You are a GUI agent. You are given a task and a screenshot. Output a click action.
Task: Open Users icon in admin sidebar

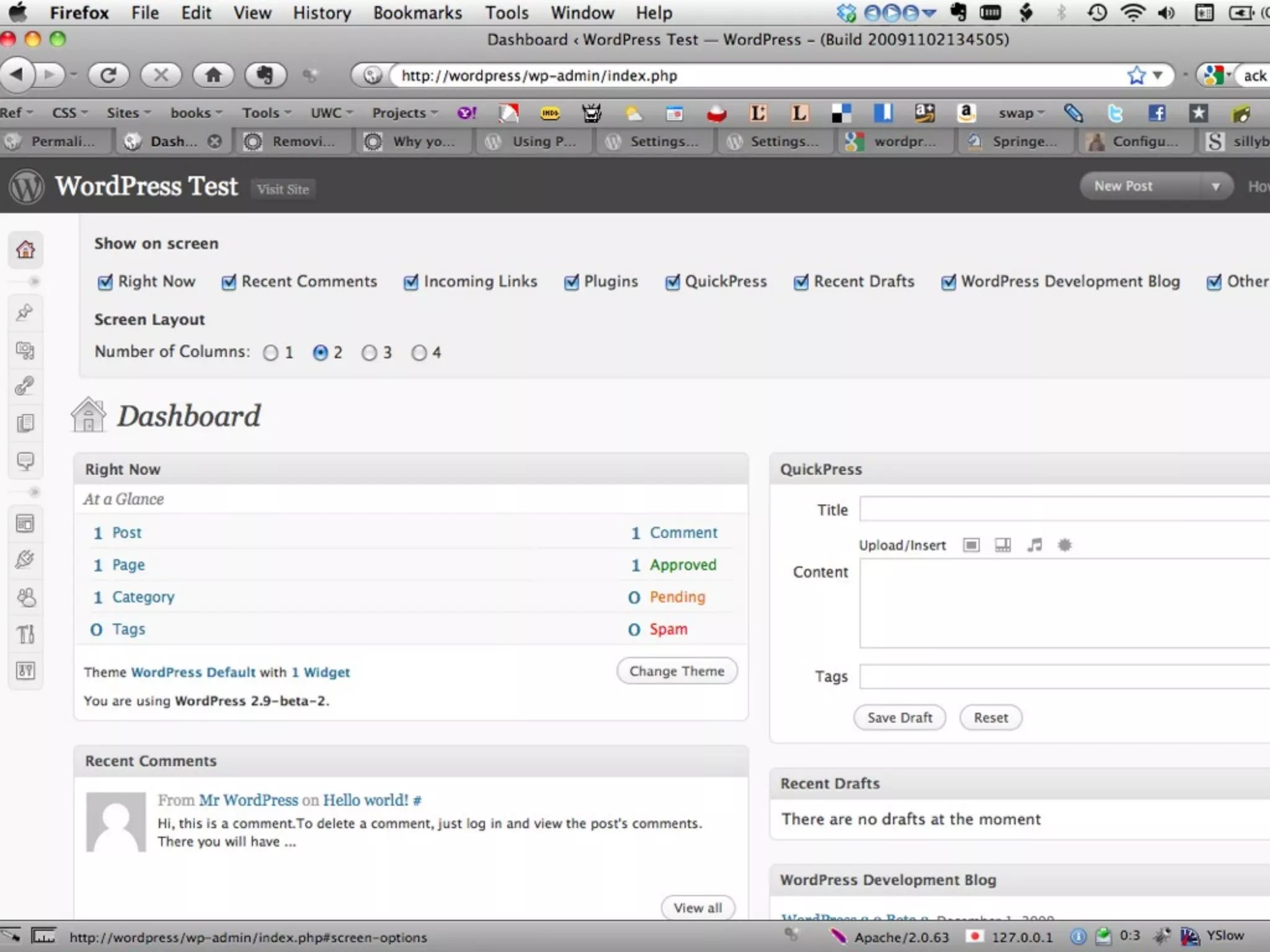tap(25, 597)
